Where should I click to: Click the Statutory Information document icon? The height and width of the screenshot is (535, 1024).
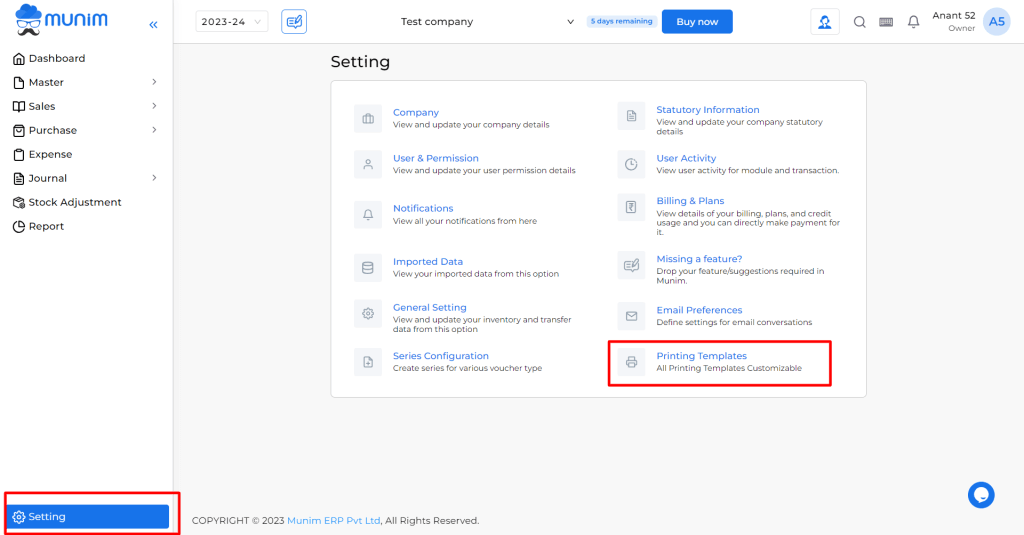632,116
